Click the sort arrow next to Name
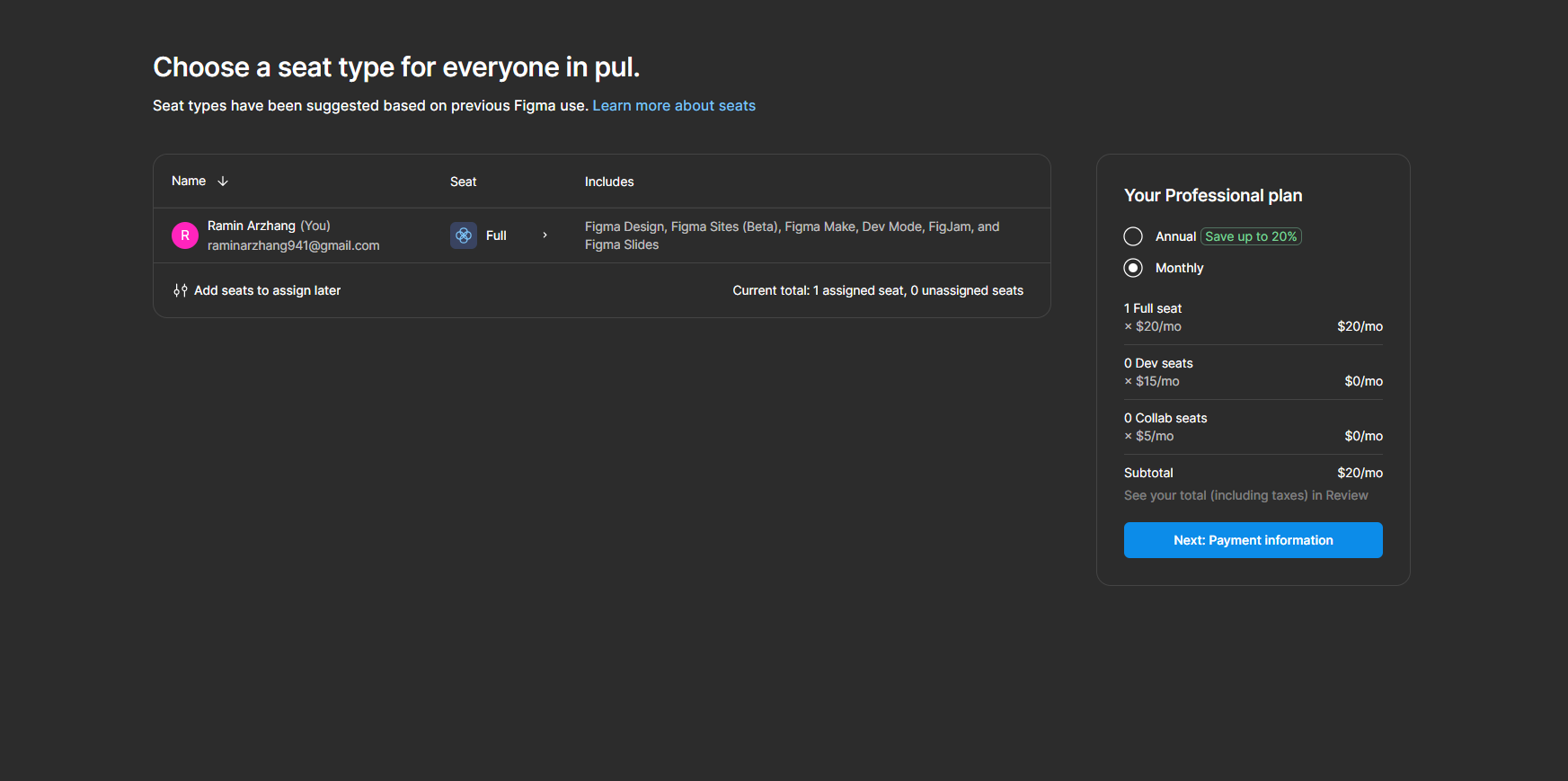The image size is (1568, 781). [x=223, y=182]
